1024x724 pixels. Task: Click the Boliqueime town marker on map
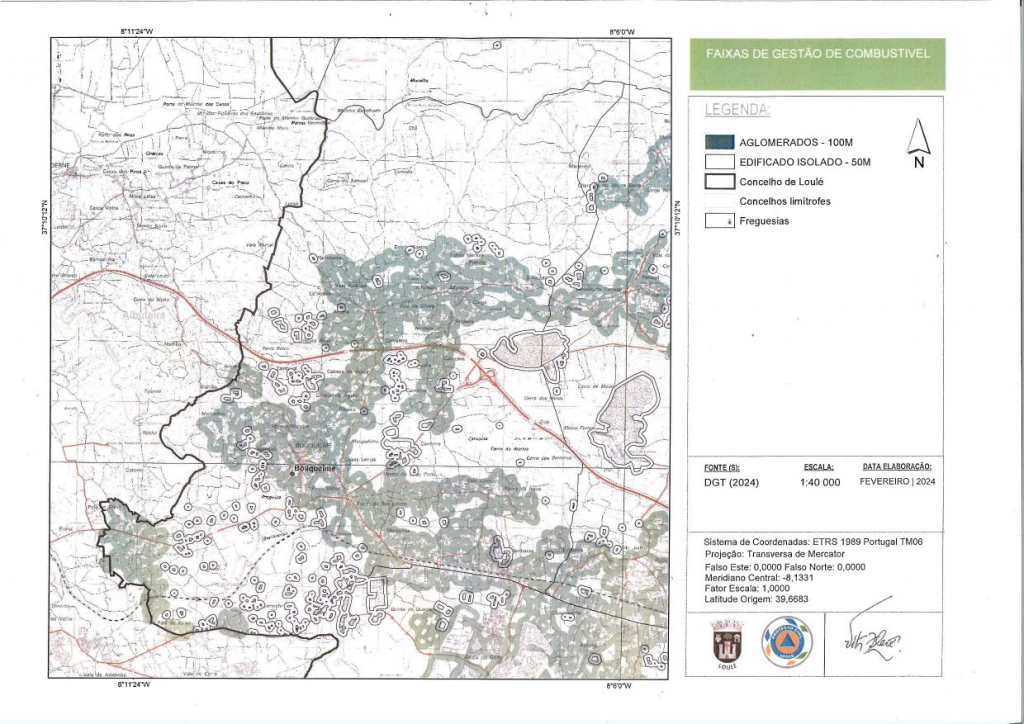pos(291,474)
